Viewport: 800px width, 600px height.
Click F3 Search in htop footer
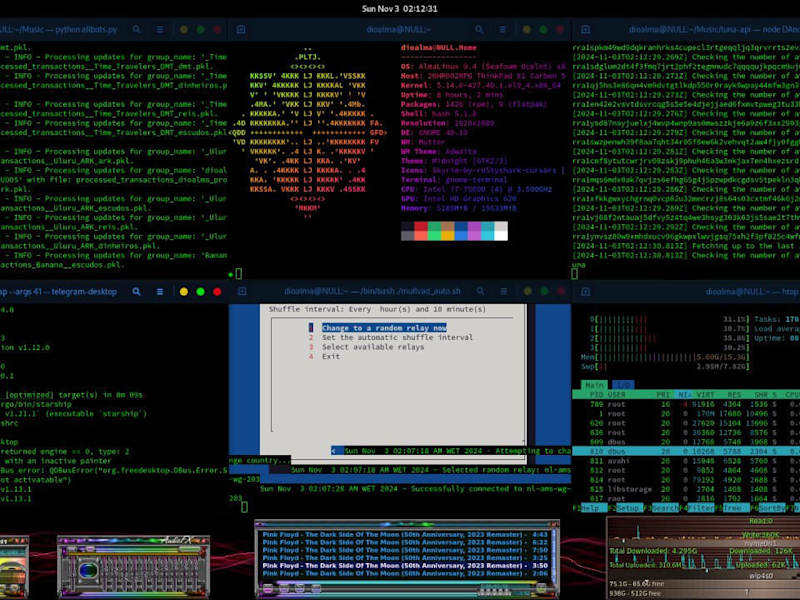tap(662, 508)
